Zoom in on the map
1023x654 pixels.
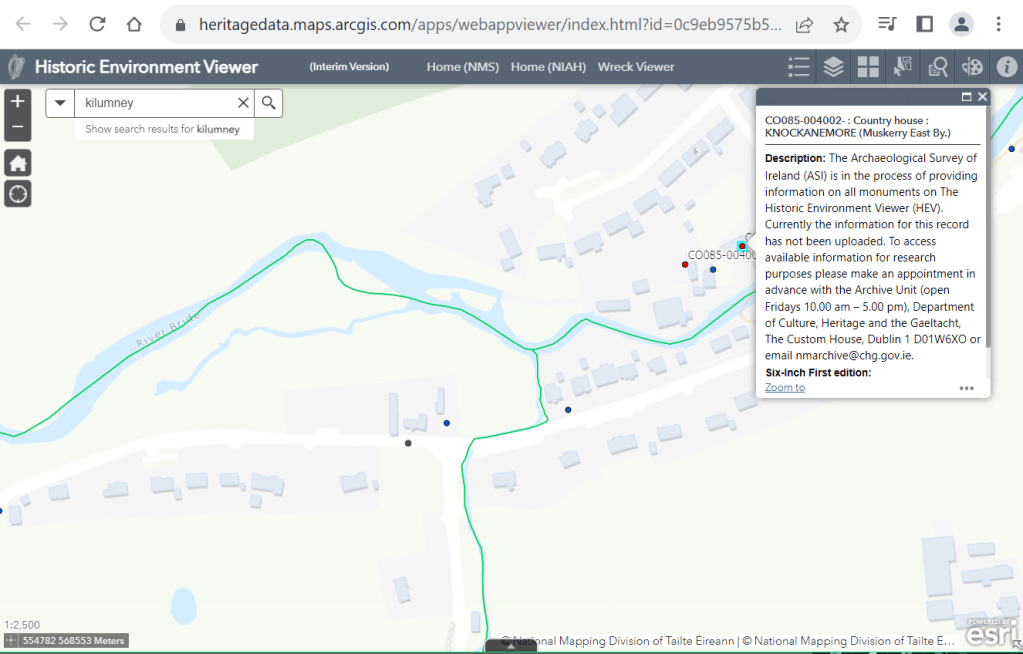[18, 101]
